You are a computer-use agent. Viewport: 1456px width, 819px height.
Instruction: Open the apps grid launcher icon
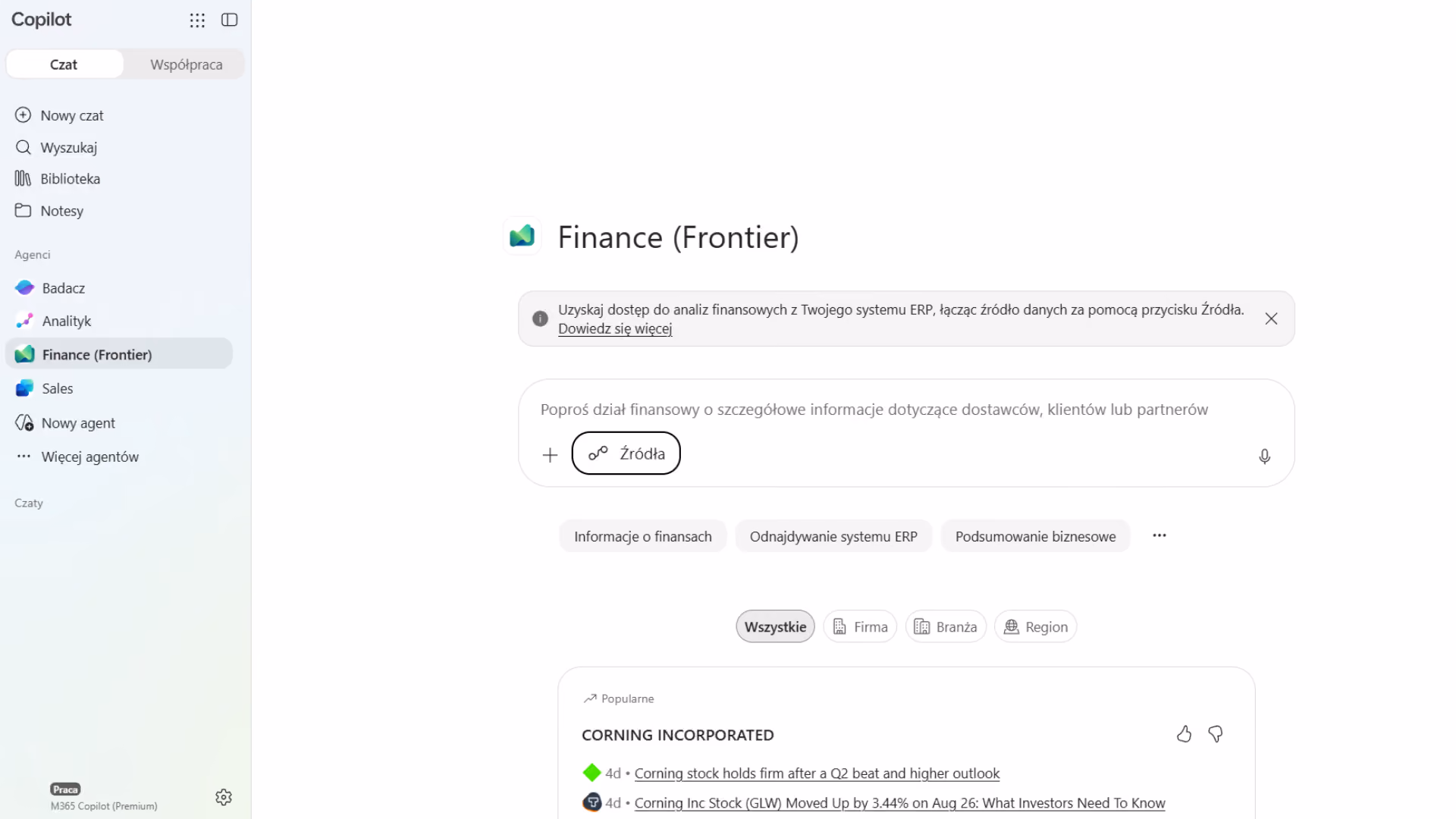[197, 20]
